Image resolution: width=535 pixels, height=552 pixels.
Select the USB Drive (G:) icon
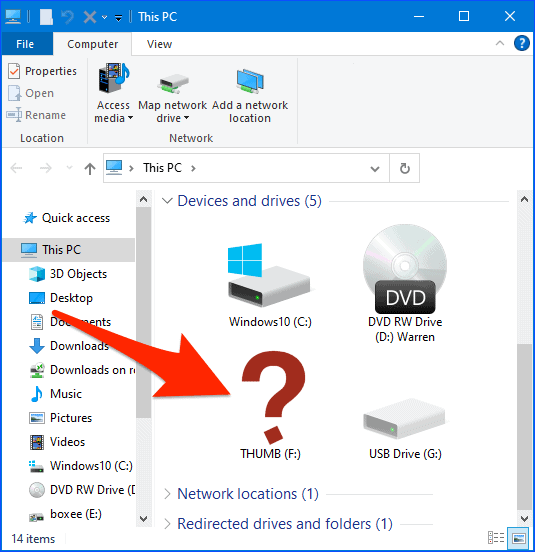click(x=404, y=419)
